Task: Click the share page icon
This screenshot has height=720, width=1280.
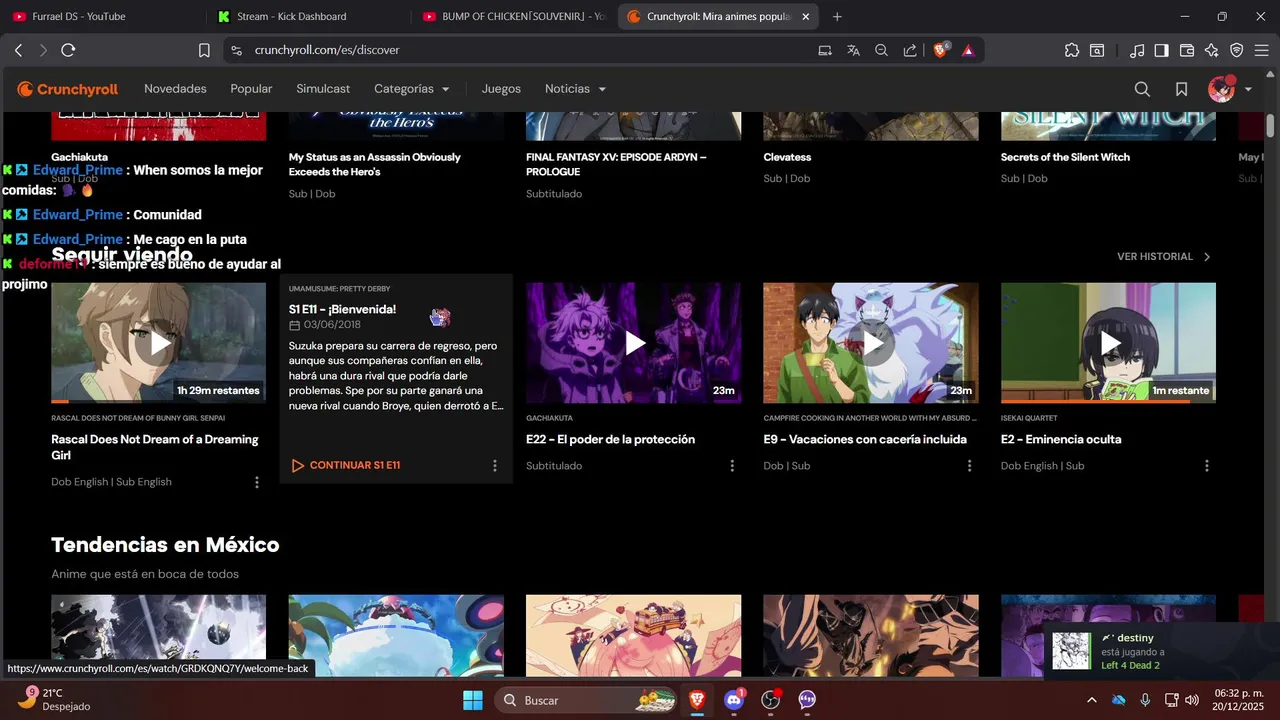Action: (x=910, y=50)
